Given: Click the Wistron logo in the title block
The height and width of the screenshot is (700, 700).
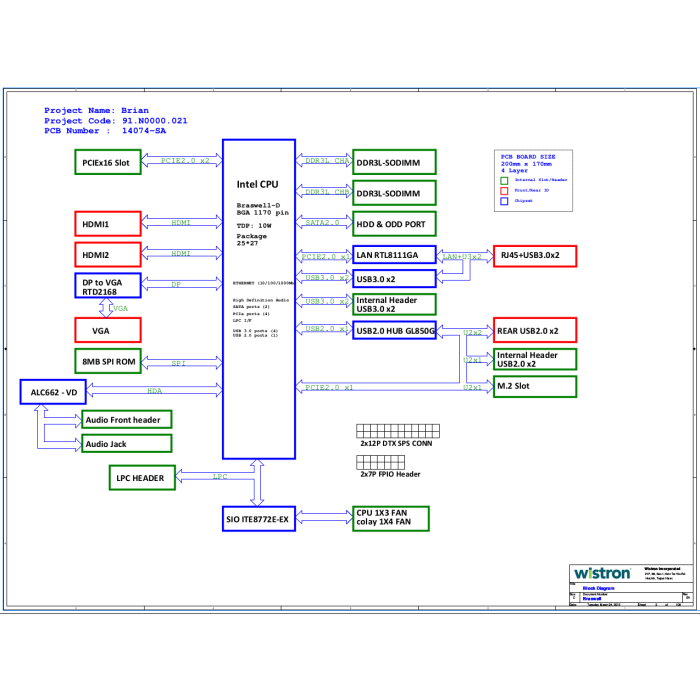Looking at the screenshot, I should 602,573.
